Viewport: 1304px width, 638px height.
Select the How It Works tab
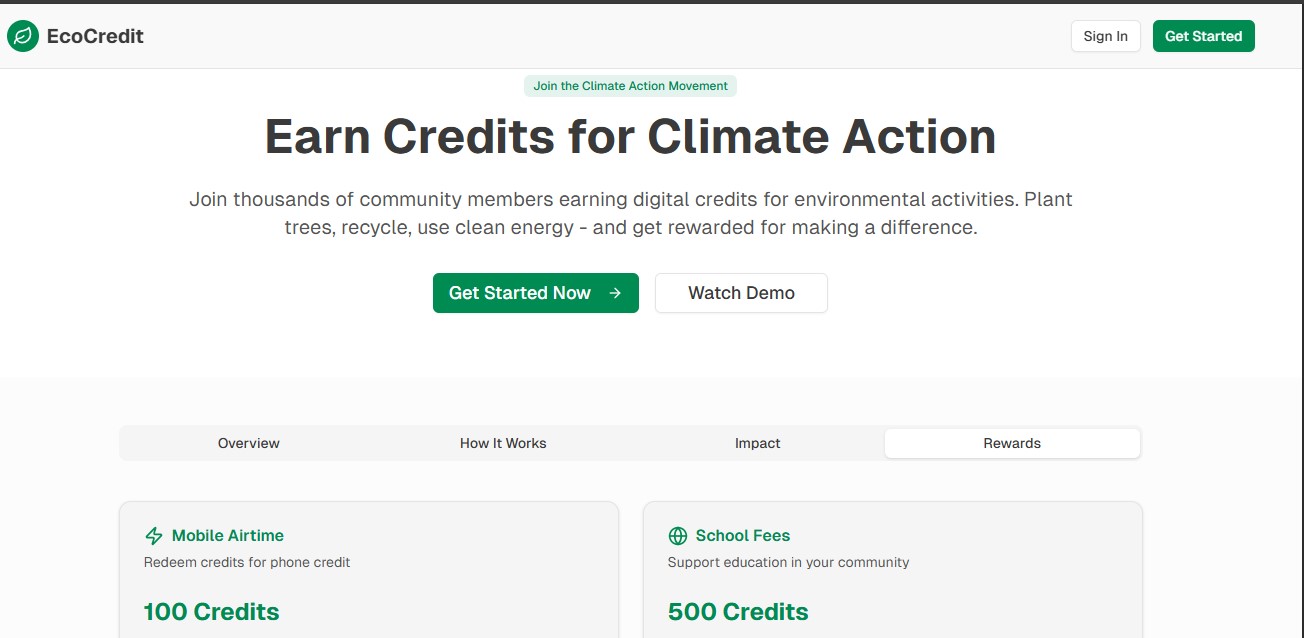click(503, 443)
